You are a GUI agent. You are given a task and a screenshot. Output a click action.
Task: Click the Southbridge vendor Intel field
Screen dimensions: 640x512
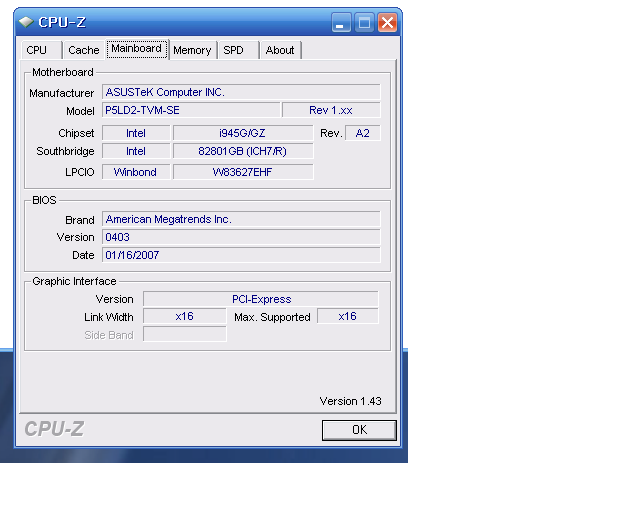click(136, 151)
